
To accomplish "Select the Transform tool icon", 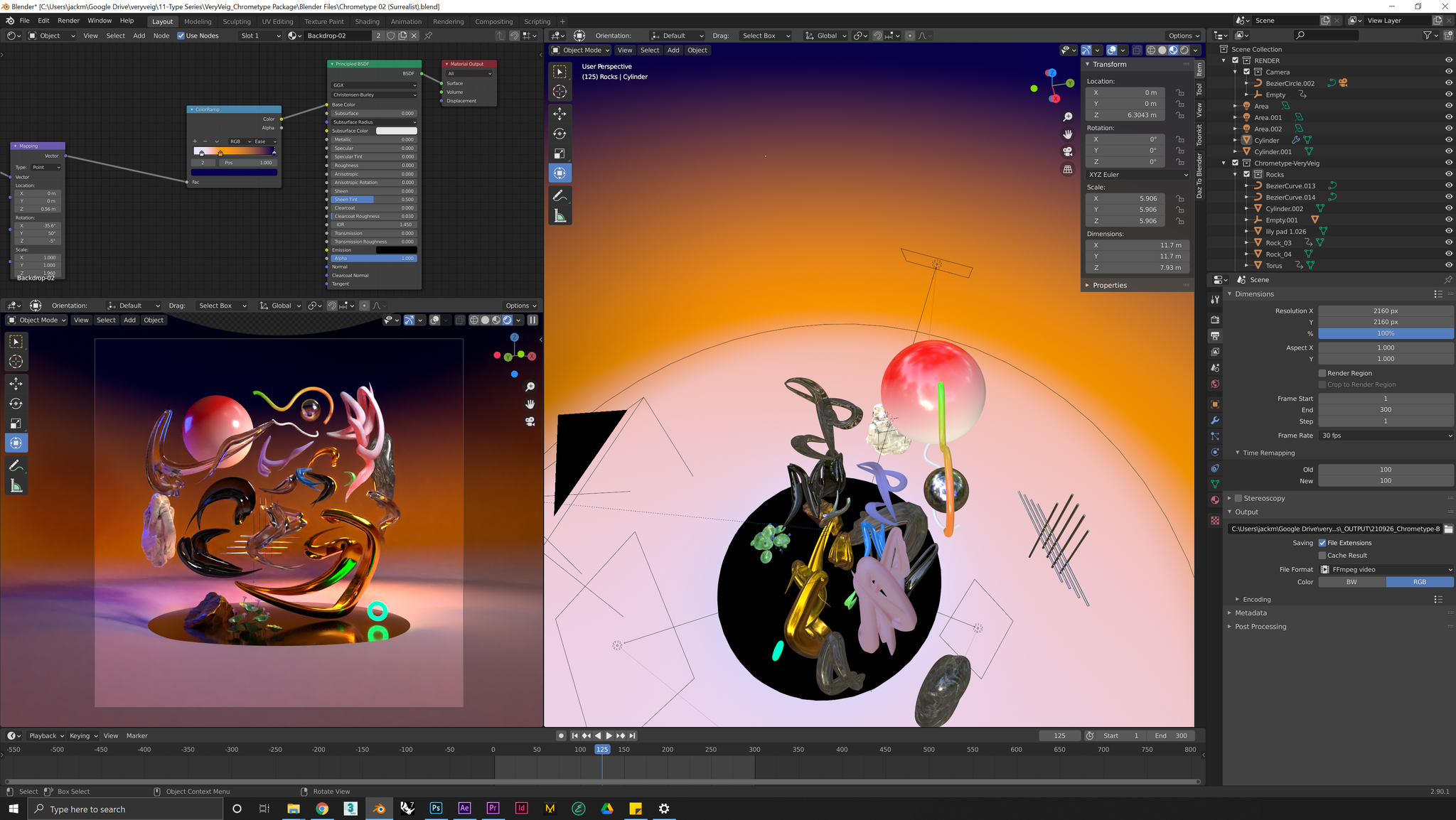I will tap(15, 443).
